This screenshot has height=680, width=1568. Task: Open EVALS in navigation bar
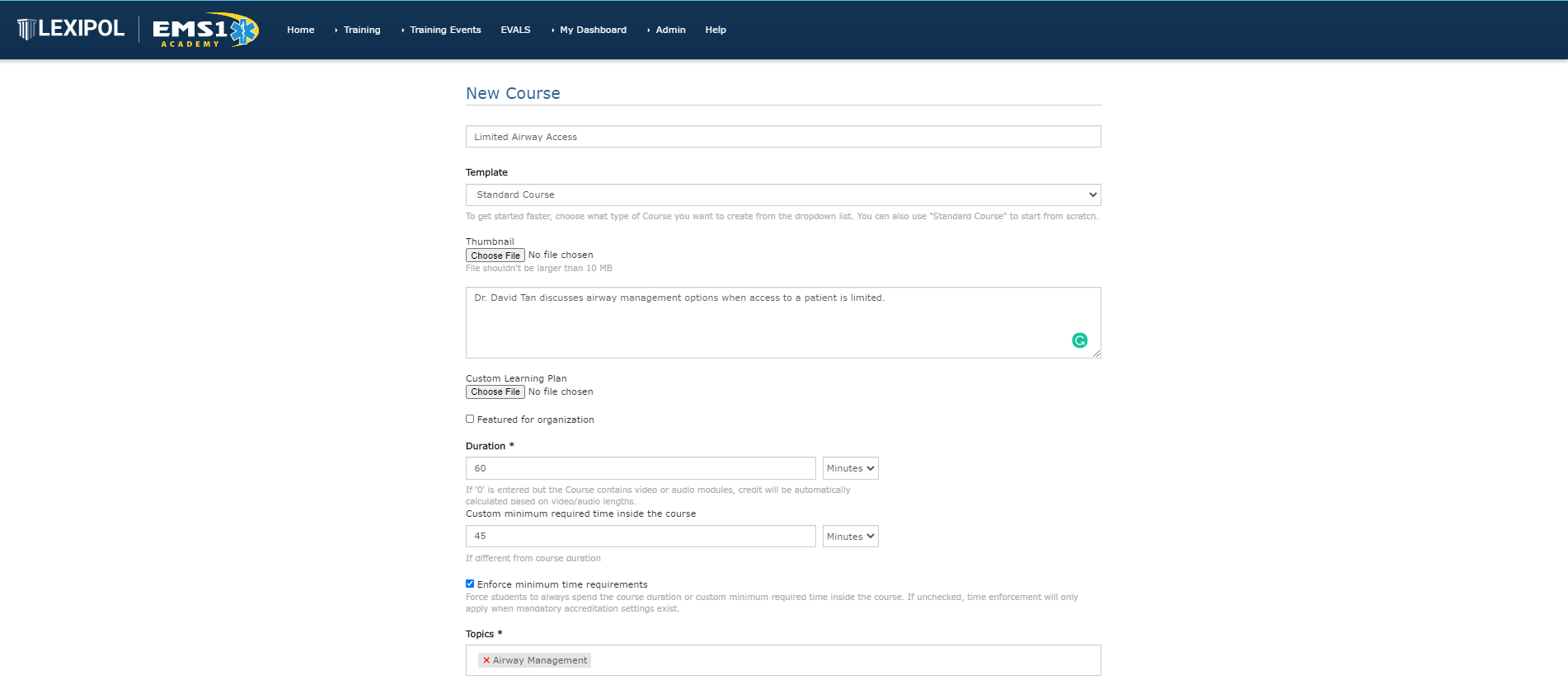pyautogui.click(x=515, y=30)
